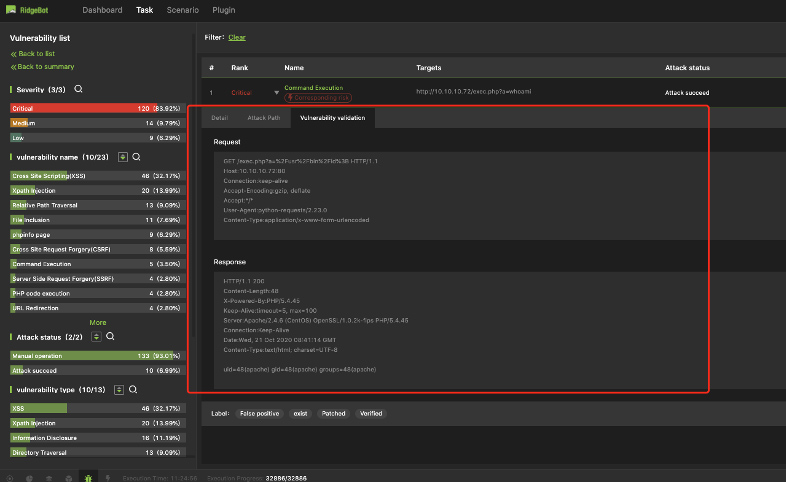Click Back to summary link
Image resolution: width=786 pixels, height=482 pixels.
(43, 67)
